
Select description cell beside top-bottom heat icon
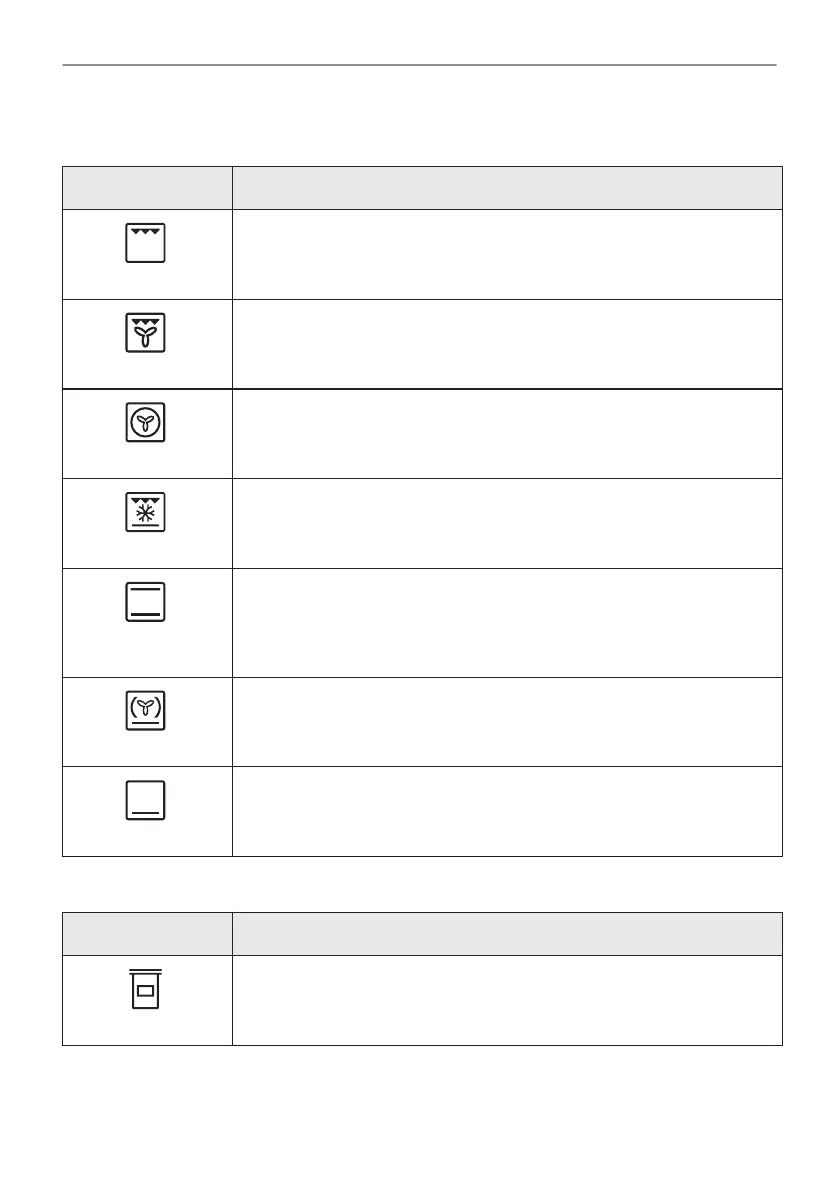(x=507, y=623)
